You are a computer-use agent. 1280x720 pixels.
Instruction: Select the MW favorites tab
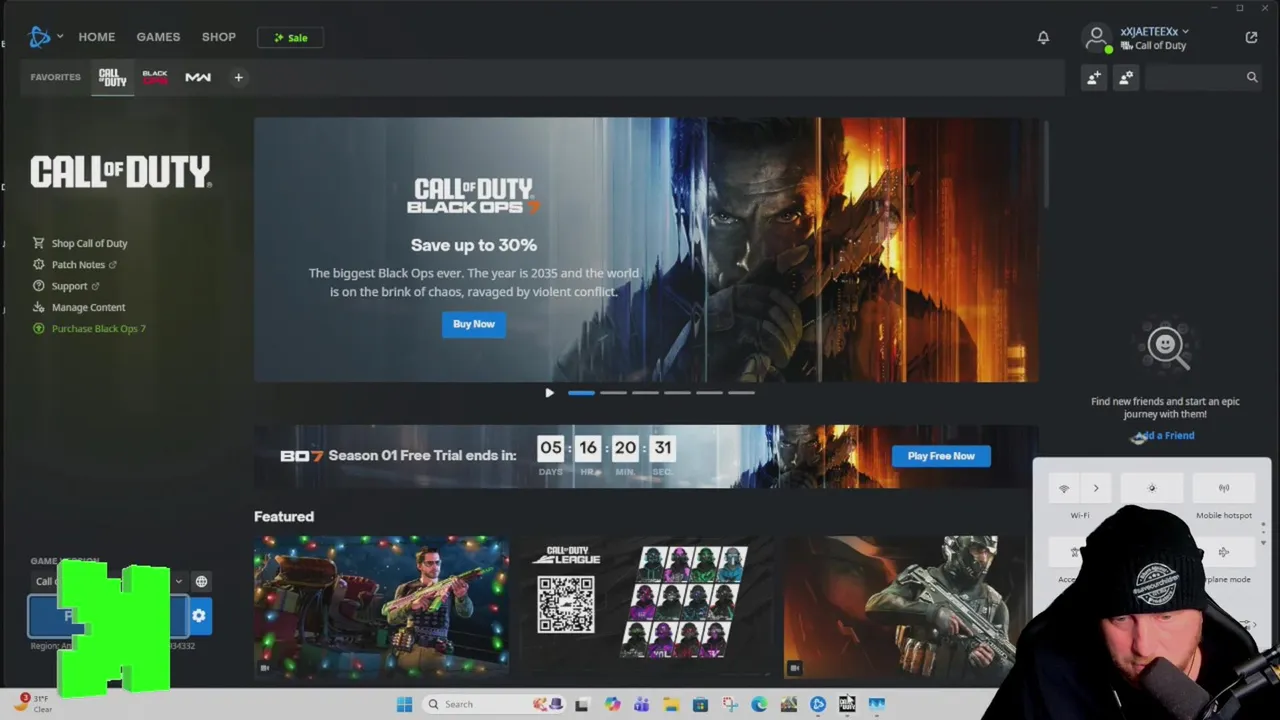coord(198,77)
